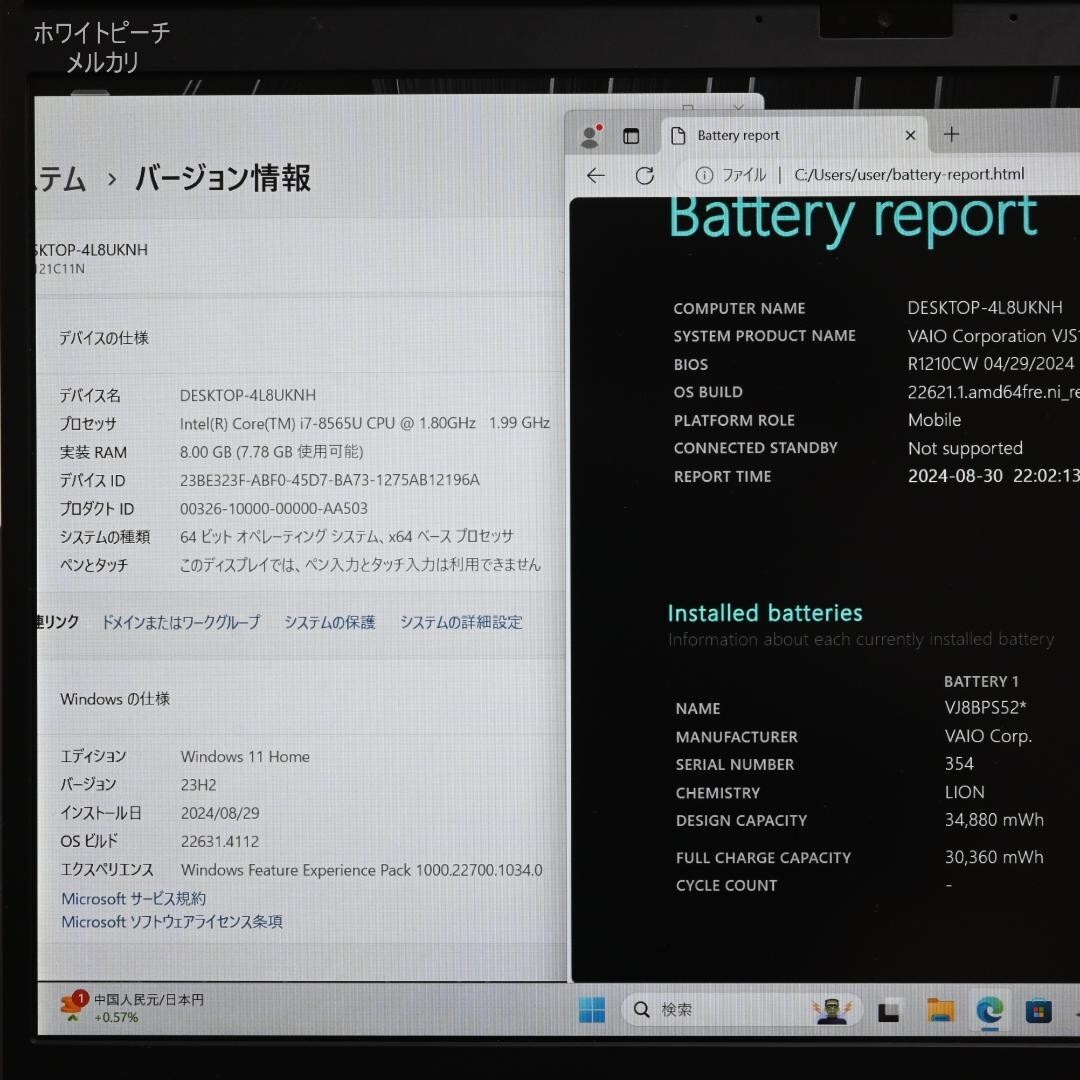
Task: Click the Windows の仕様 section header
Action: coord(115,699)
